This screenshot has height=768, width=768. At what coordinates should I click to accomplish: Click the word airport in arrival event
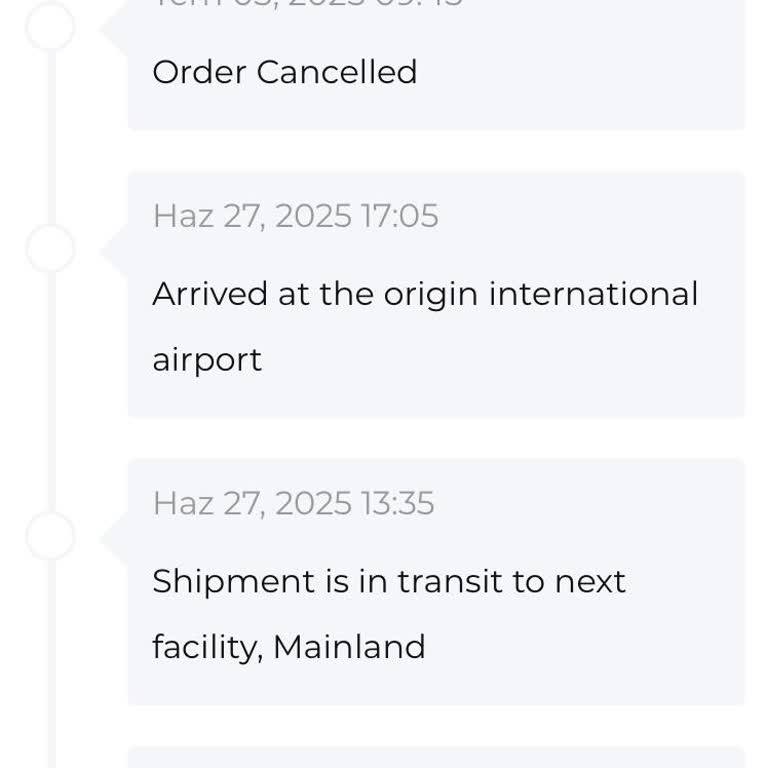[206, 360]
